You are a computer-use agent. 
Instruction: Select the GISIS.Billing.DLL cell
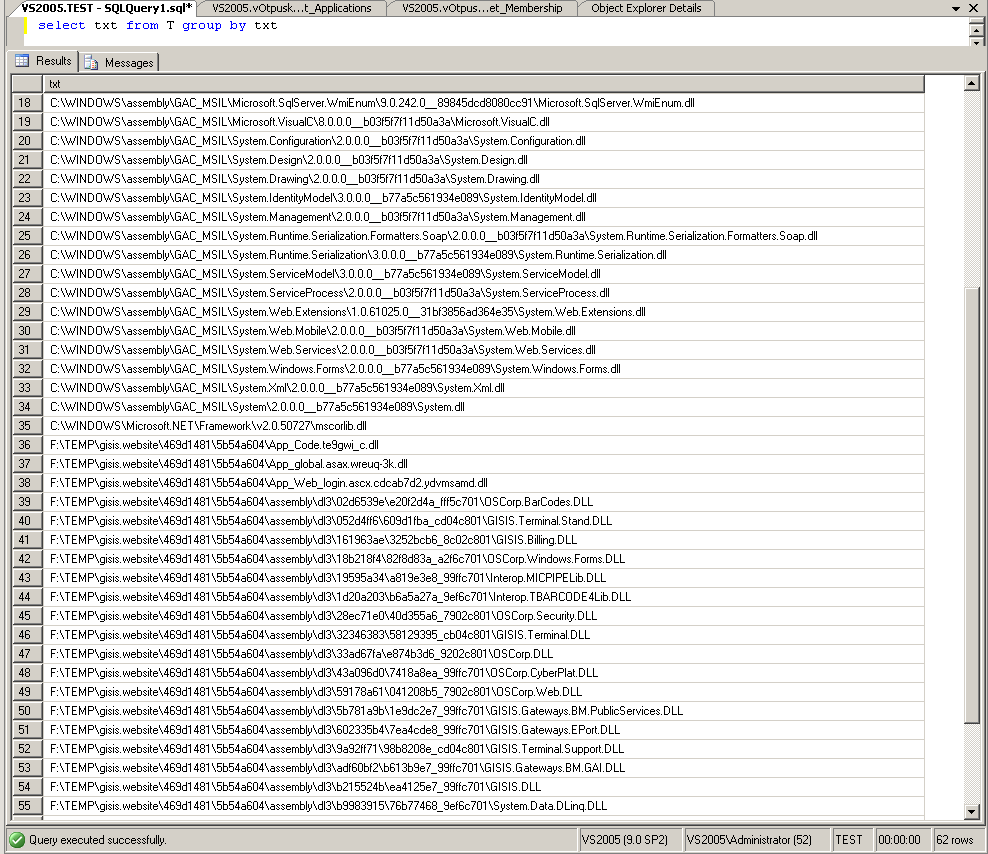coord(483,540)
